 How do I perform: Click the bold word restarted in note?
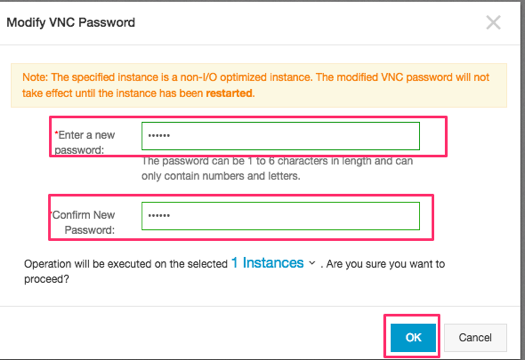point(229,93)
